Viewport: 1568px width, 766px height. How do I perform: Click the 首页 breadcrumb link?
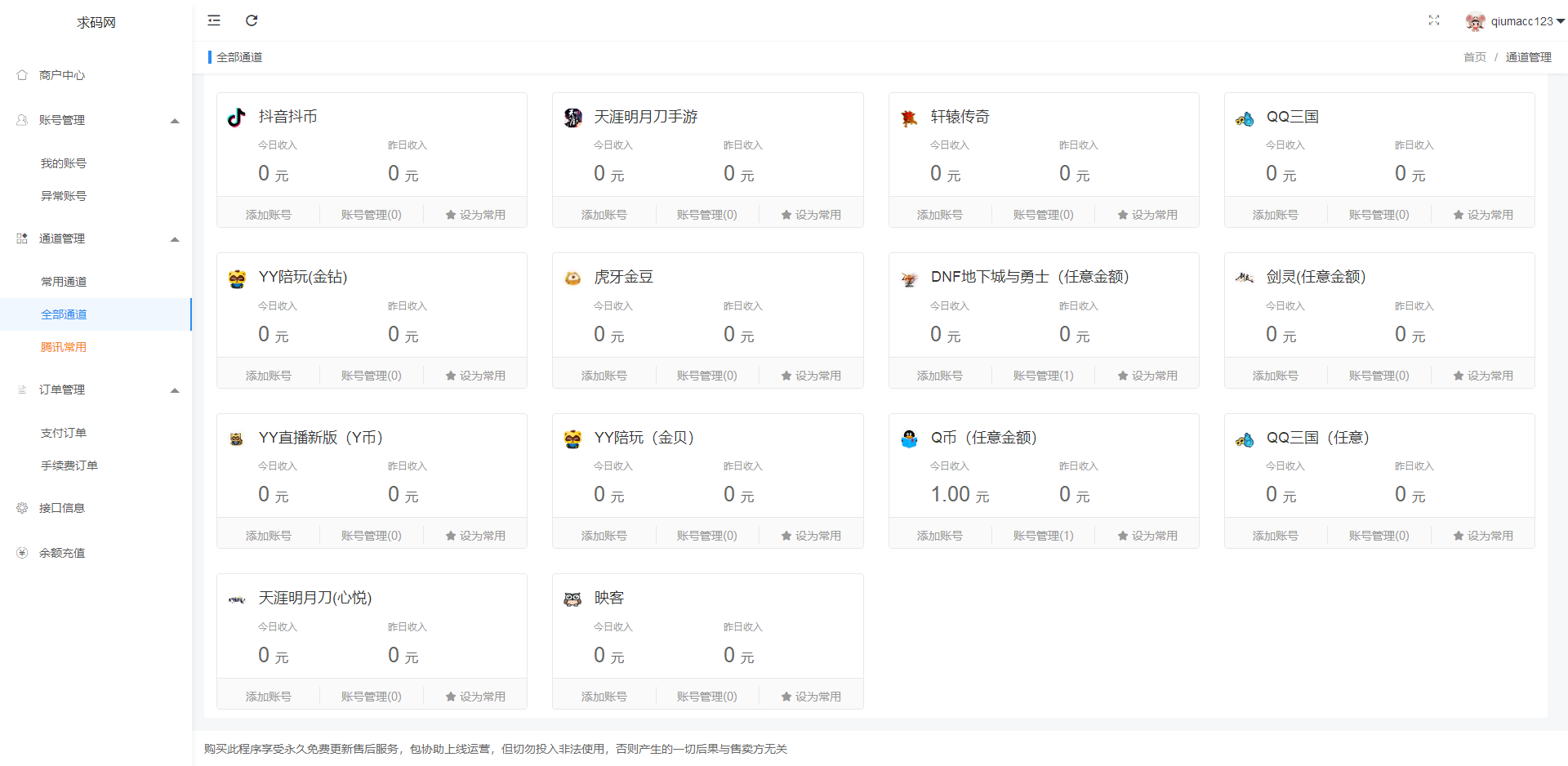pos(1475,57)
